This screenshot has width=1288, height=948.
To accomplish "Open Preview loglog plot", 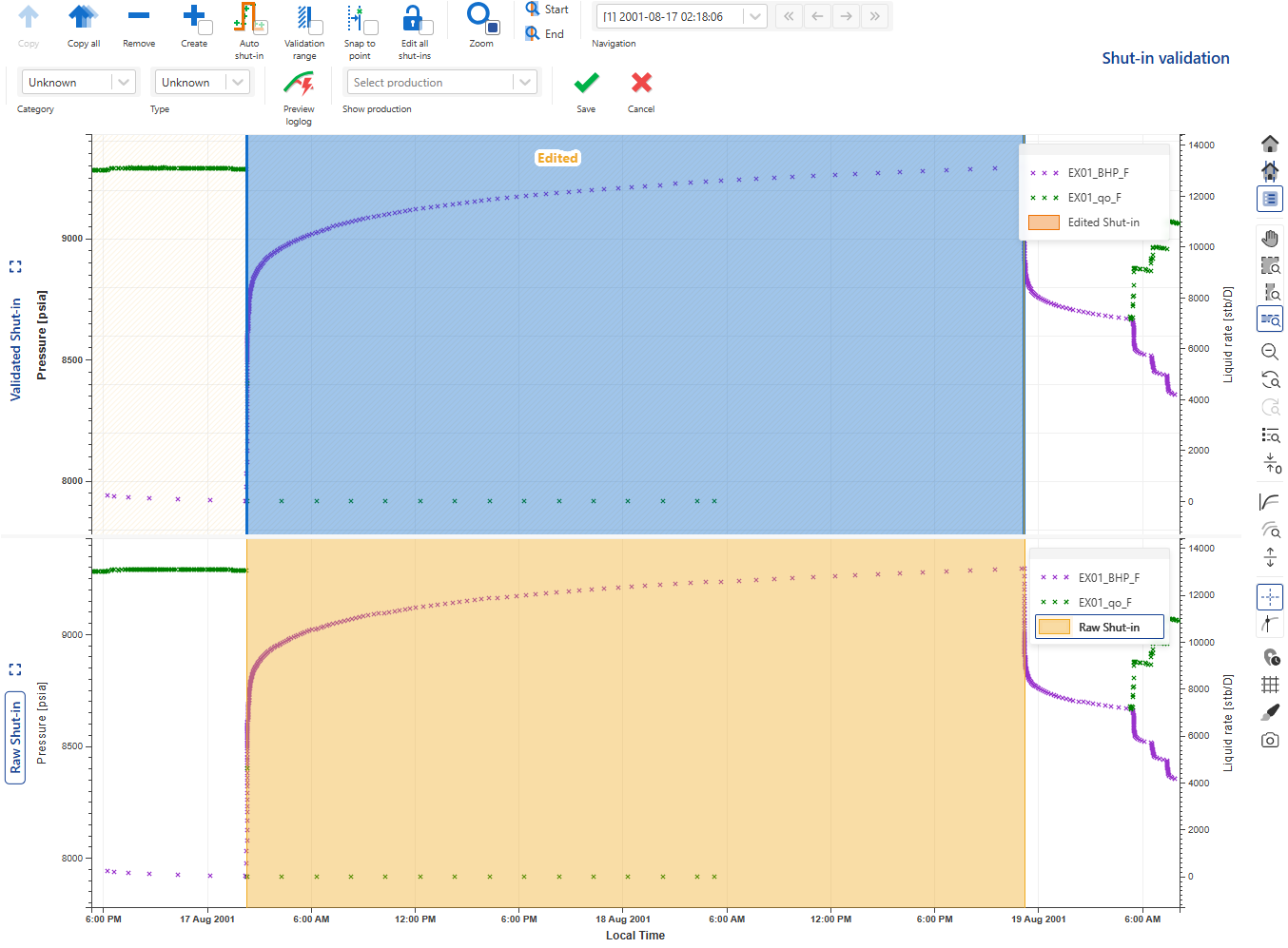I will coord(299,85).
